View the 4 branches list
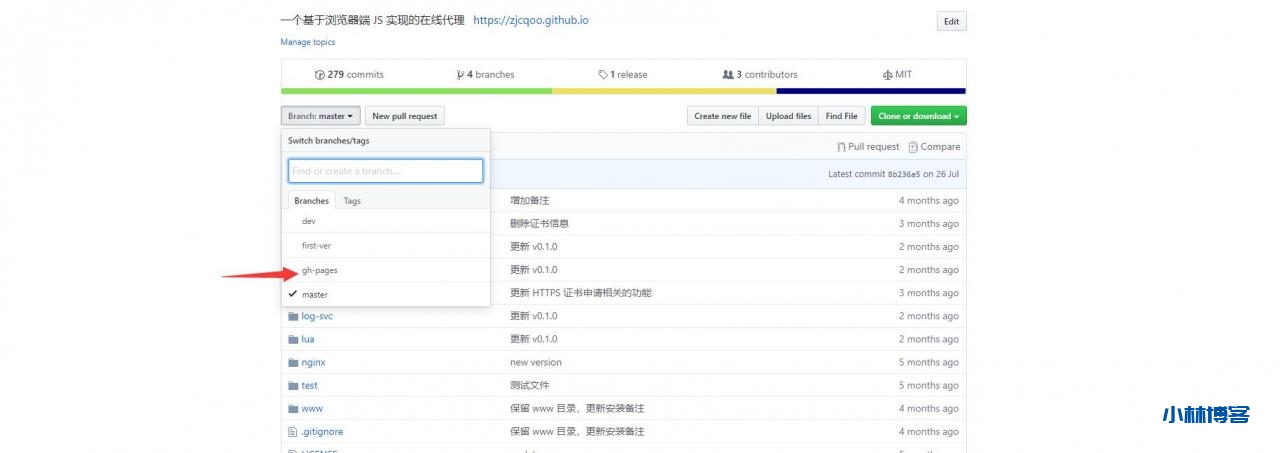The width and height of the screenshot is (1280, 453). pyautogui.click(x=485, y=75)
